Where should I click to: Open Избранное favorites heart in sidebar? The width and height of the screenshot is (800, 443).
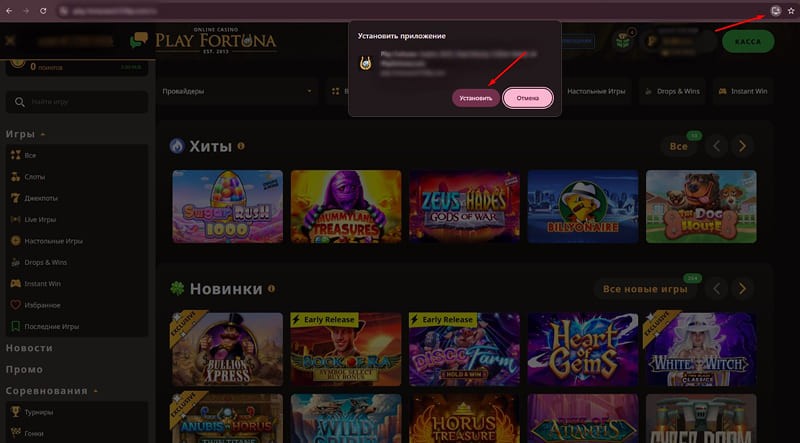coord(44,305)
